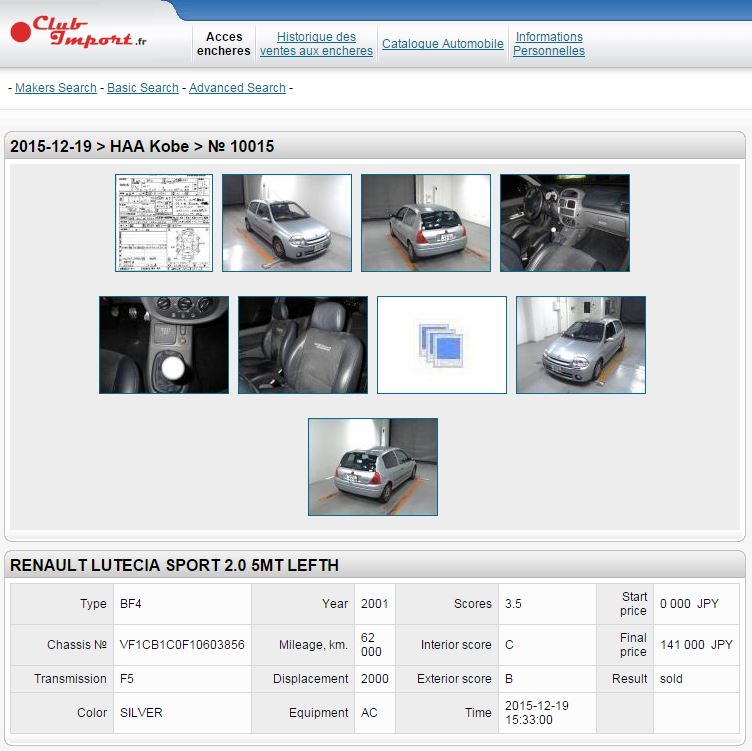The width and height of the screenshot is (752, 751).
Task: Click the Renault Lutecia Sport title bar
Action: [174, 565]
